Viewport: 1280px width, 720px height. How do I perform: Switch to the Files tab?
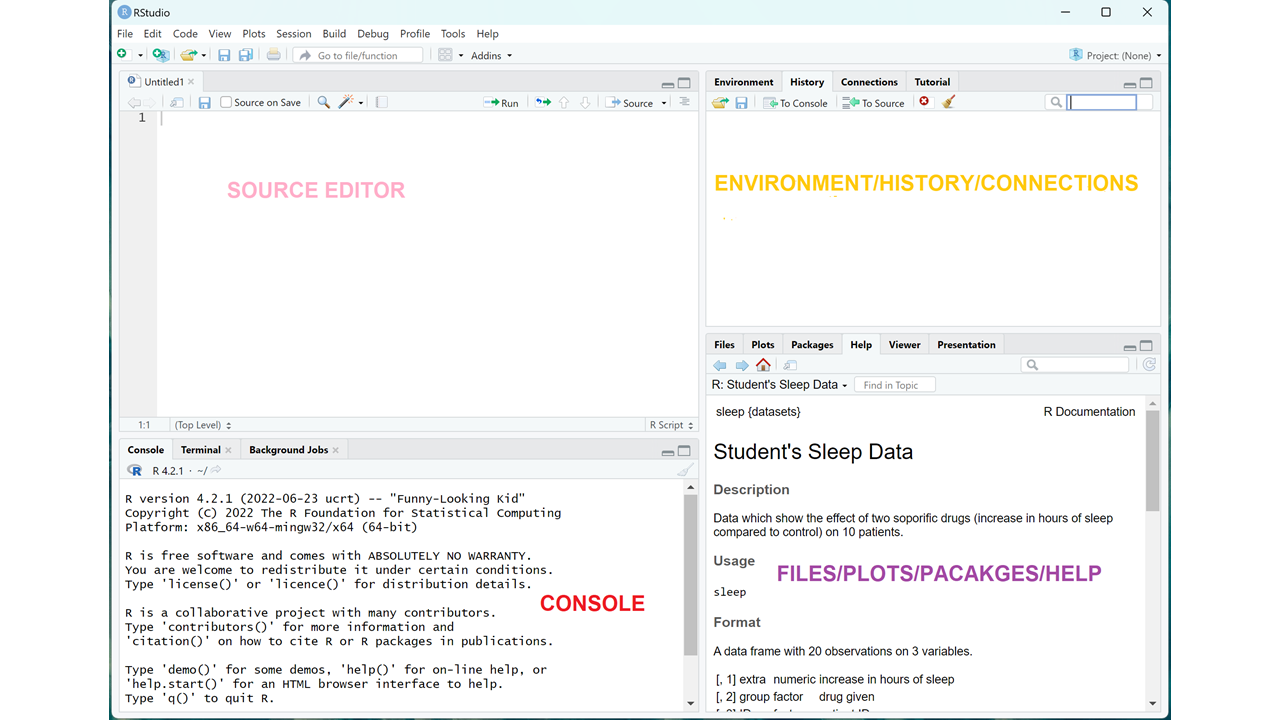coord(724,344)
